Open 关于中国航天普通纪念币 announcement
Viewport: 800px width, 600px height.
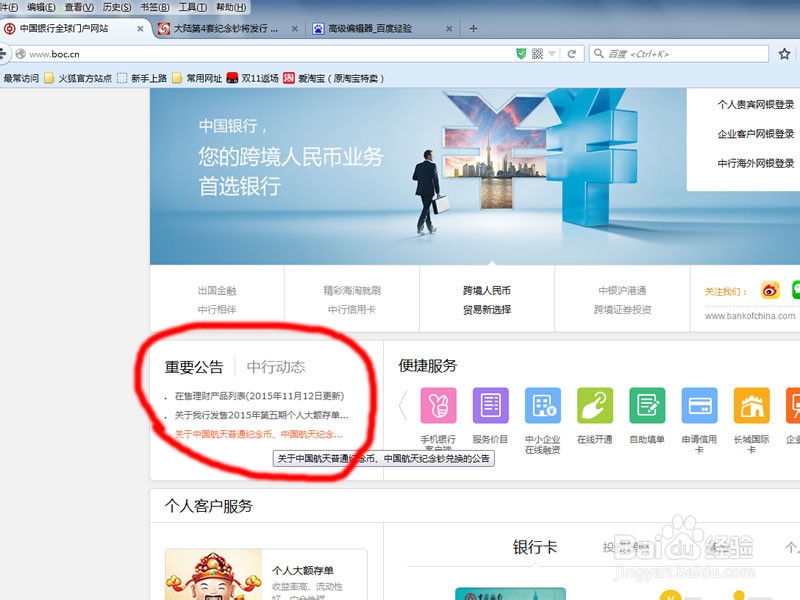(258, 434)
